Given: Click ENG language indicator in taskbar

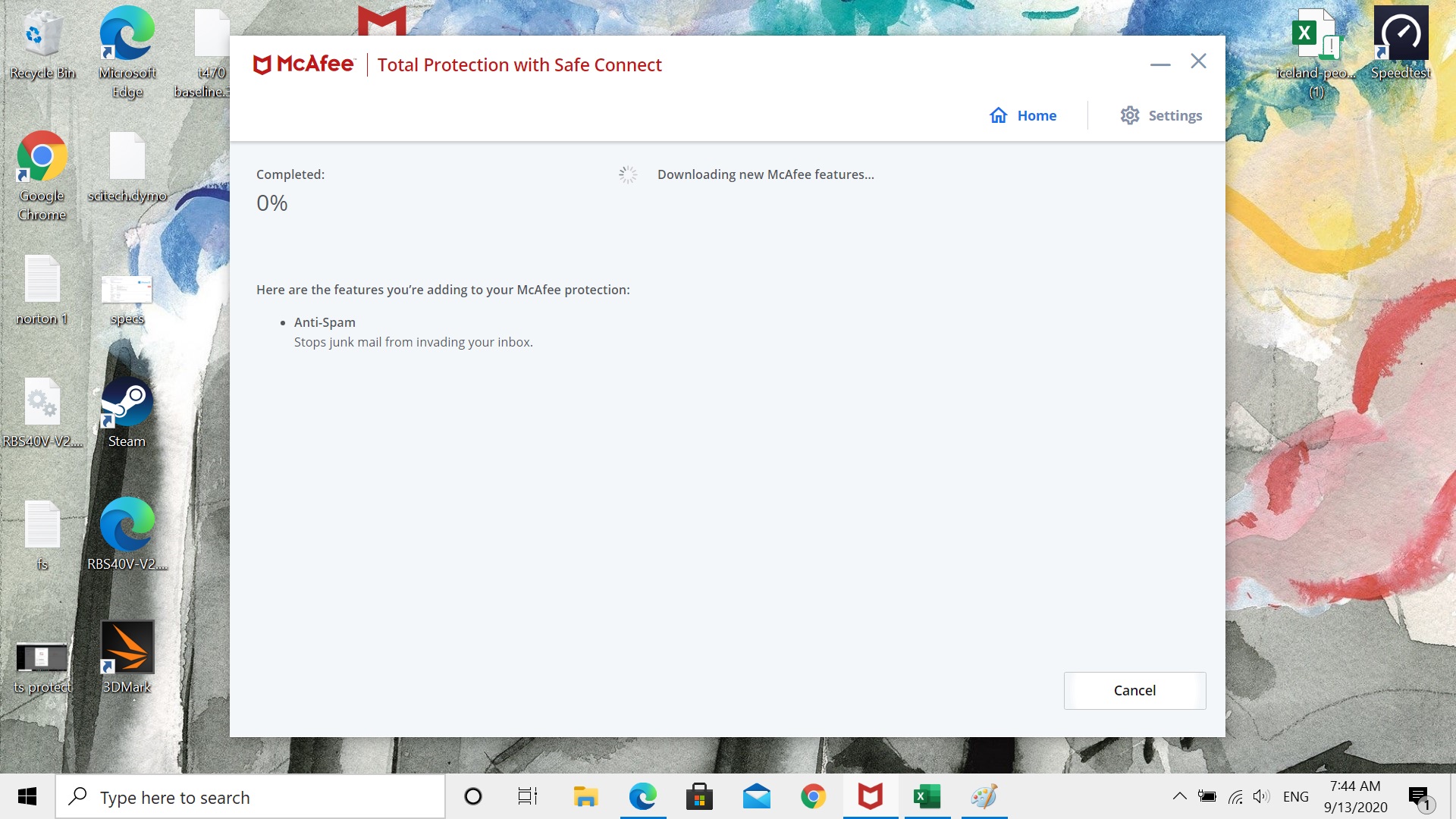Looking at the screenshot, I should click(1298, 796).
